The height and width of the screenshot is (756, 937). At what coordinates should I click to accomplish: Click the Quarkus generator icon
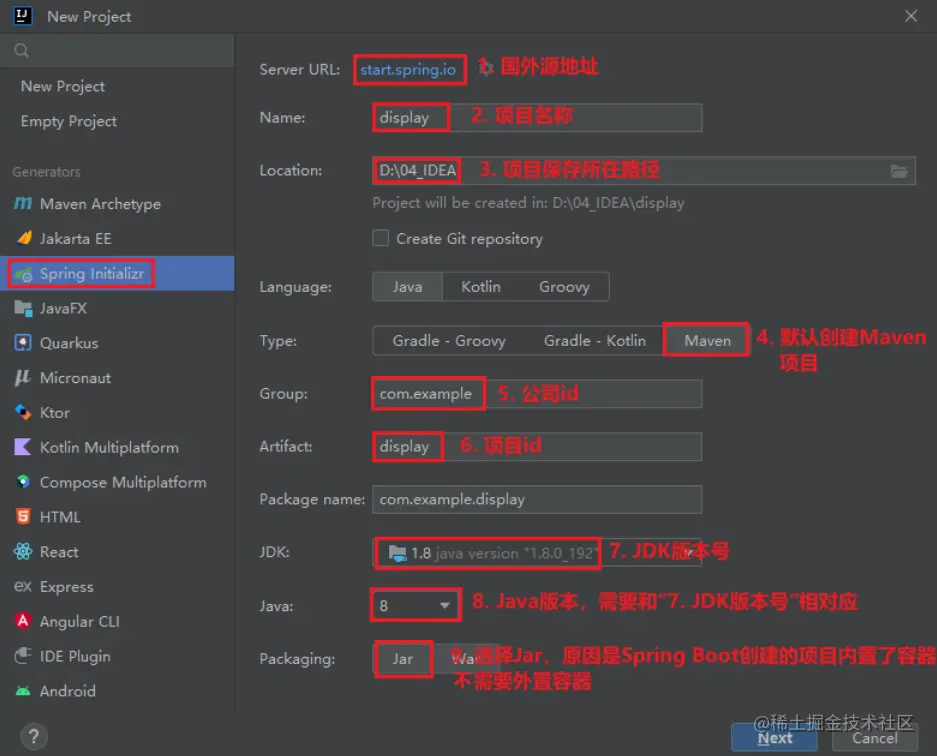point(23,343)
